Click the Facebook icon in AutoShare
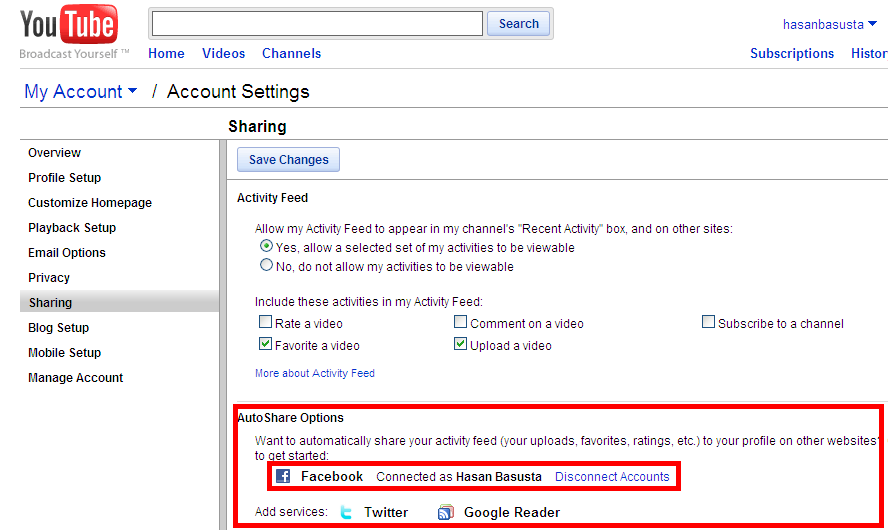Image resolution: width=888 pixels, height=531 pixels. (283, 477)
